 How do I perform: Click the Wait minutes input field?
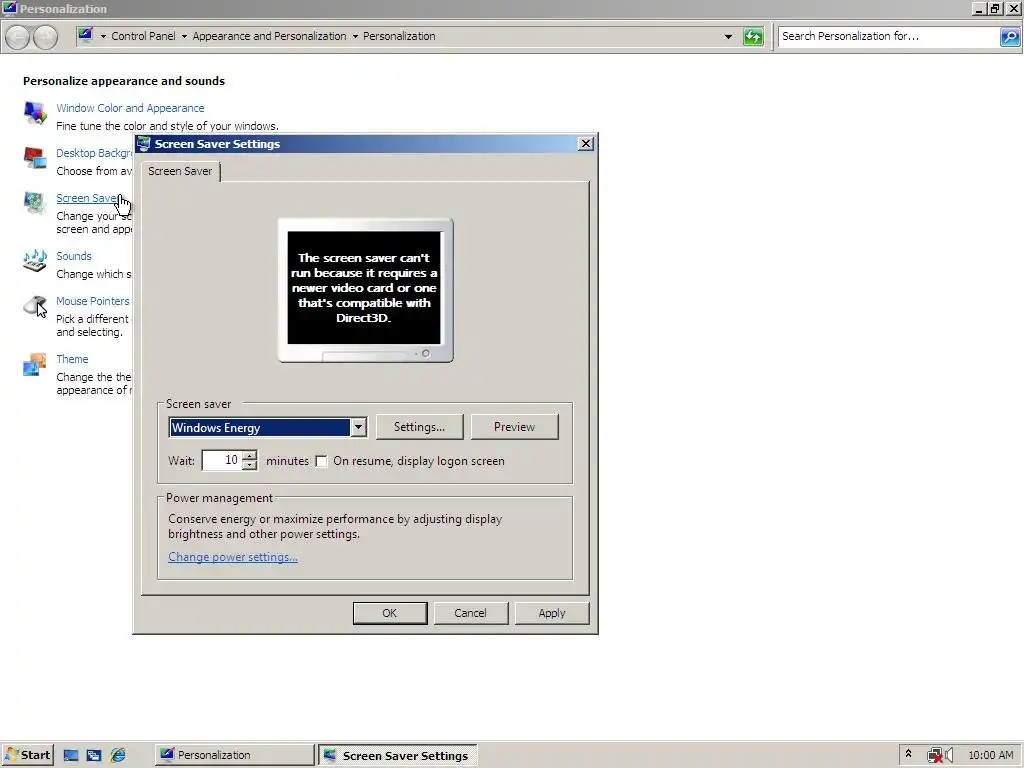pyautogui.click(x=222, y=460)
